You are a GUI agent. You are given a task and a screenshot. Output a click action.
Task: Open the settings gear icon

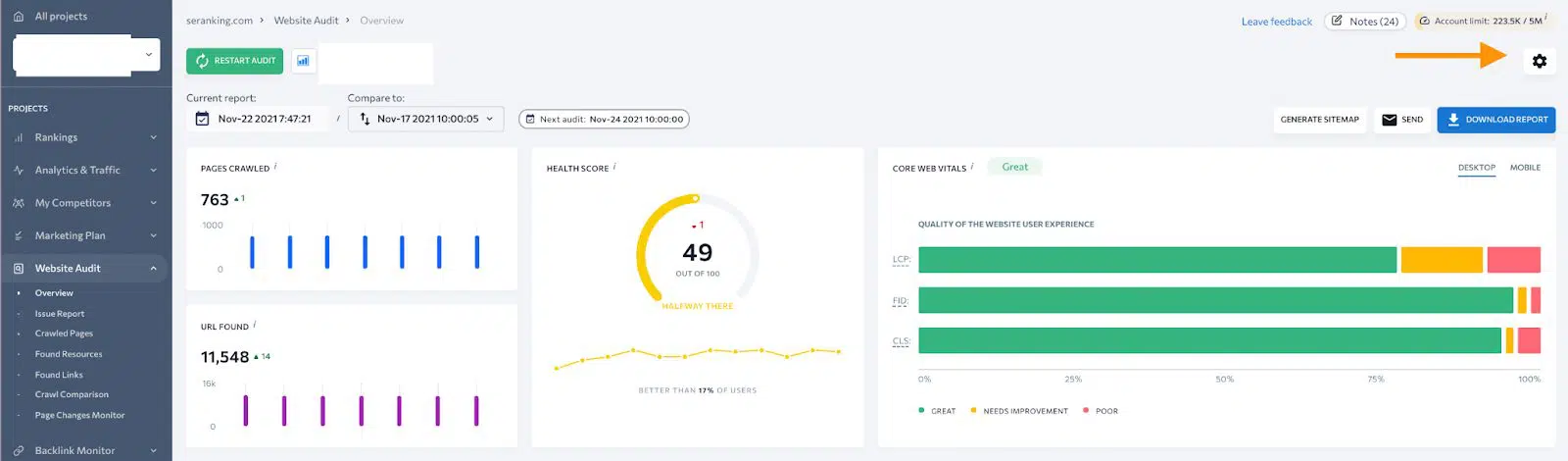[1539, 61]
